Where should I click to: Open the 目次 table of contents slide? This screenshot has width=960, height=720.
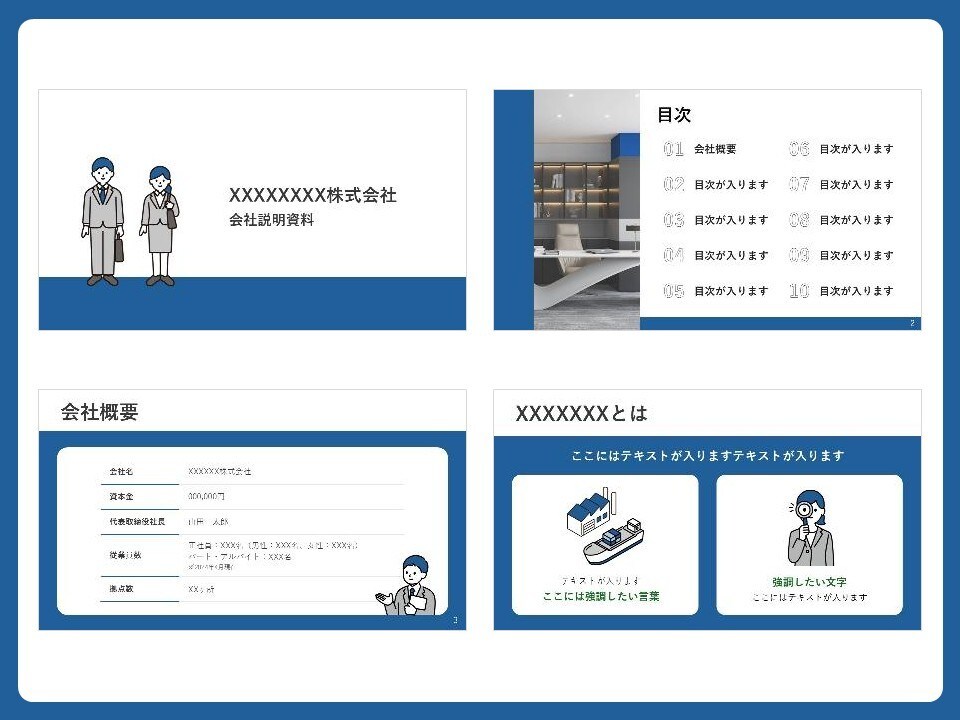click(707, 209)
